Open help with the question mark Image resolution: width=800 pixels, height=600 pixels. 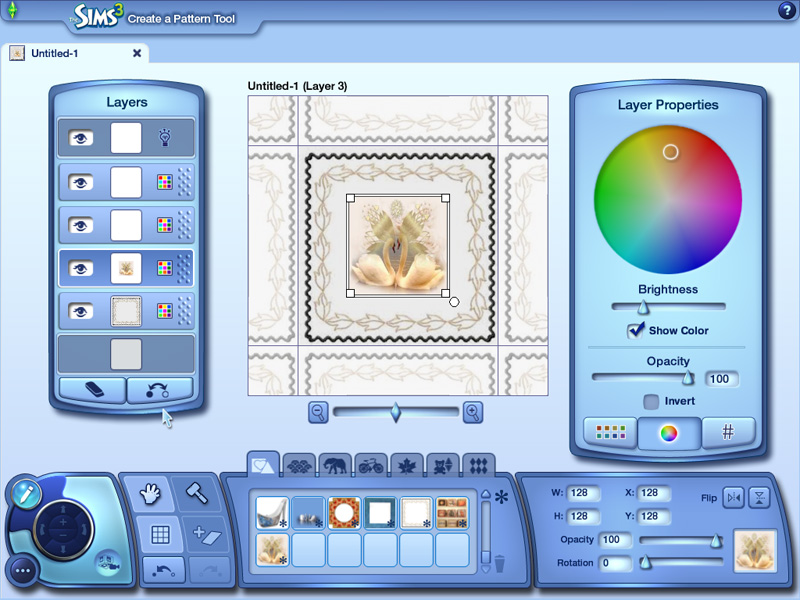tap(786, 11)
